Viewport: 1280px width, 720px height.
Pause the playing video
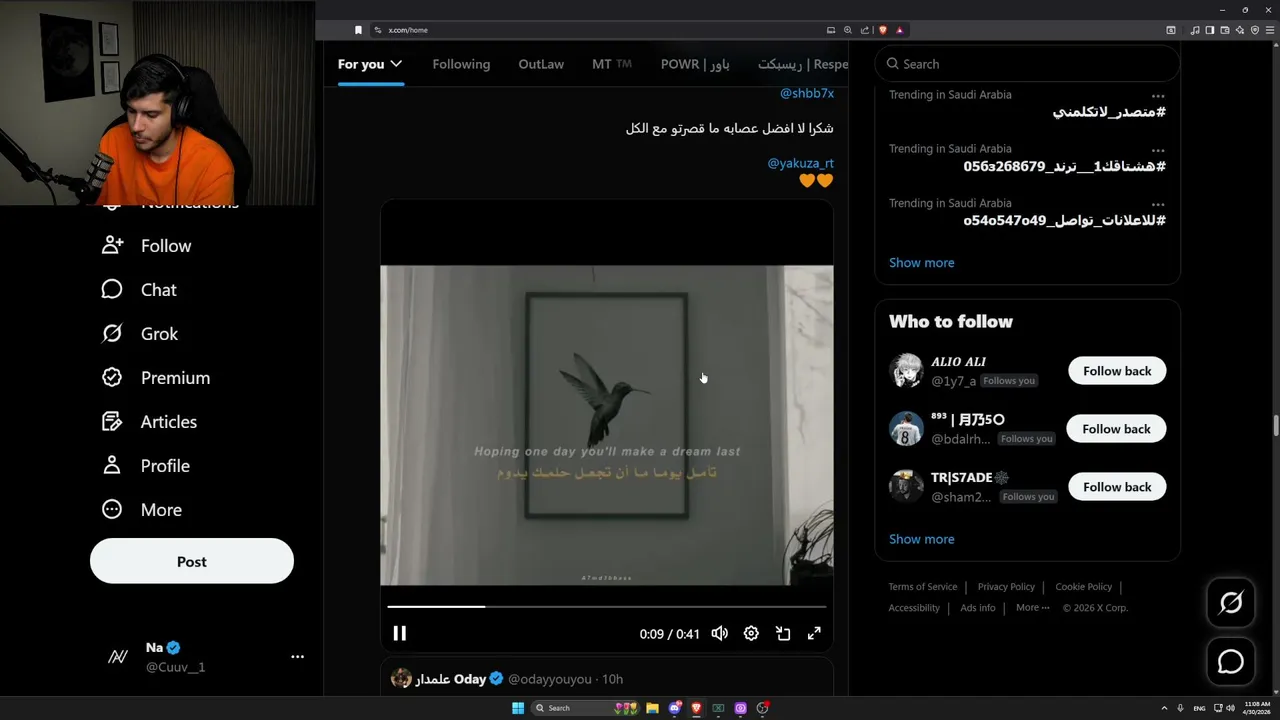pyautogui.click(x=399, y=633)
